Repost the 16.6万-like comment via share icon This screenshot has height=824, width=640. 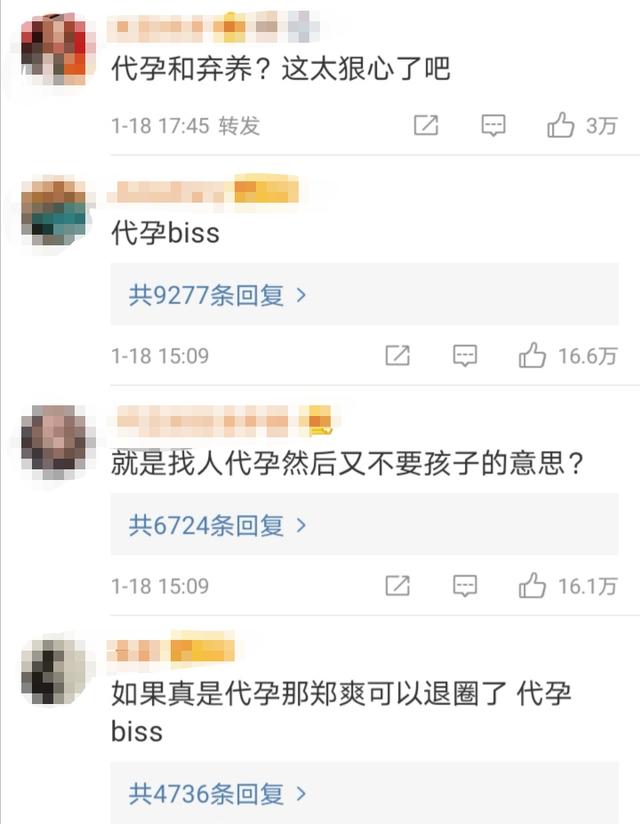(397, 355)
